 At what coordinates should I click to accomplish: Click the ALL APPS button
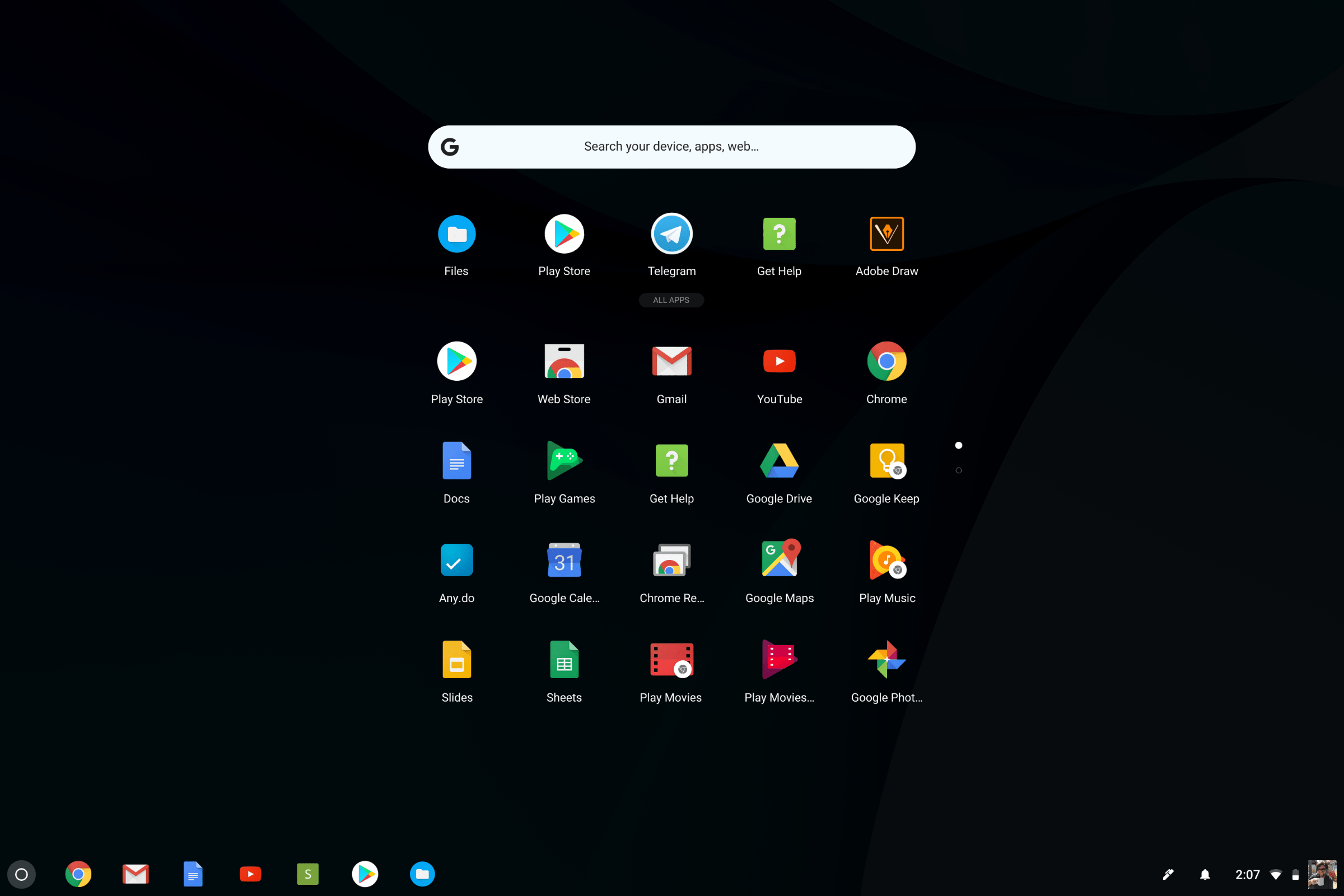671,300
